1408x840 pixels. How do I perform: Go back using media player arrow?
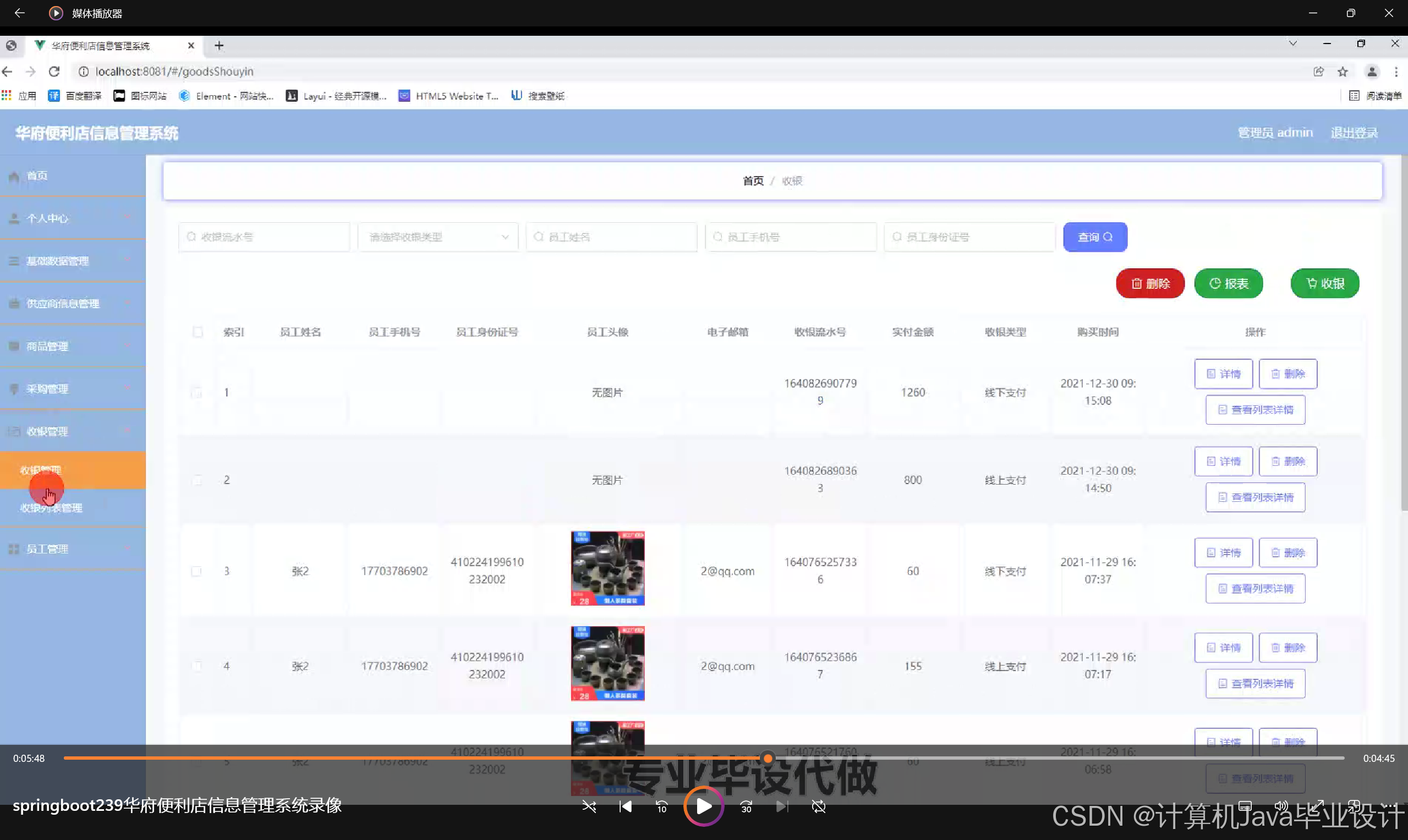(x=19, y=13)
